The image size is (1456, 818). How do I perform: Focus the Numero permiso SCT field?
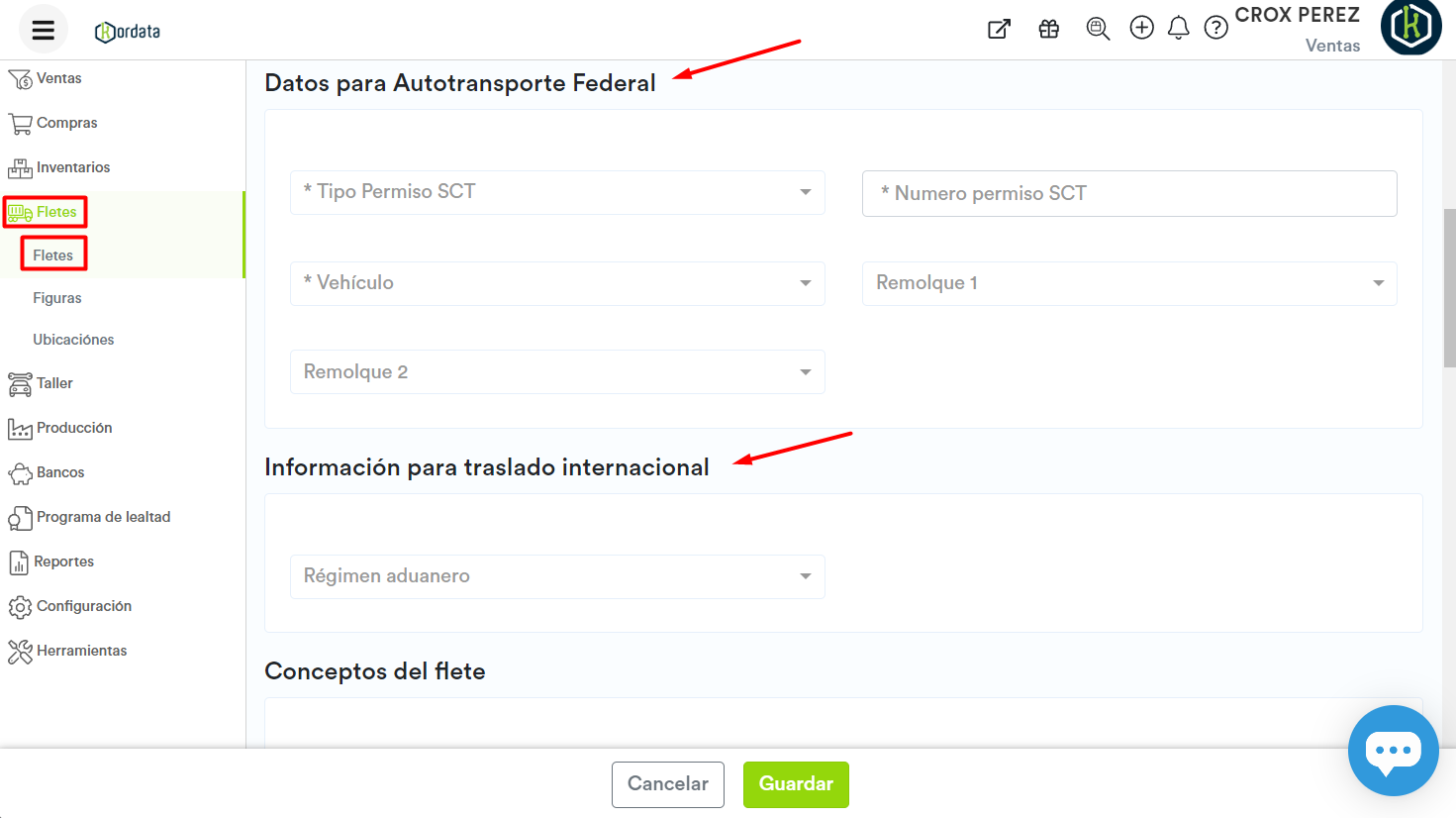pyautogui.click(x=1129, y=194)
